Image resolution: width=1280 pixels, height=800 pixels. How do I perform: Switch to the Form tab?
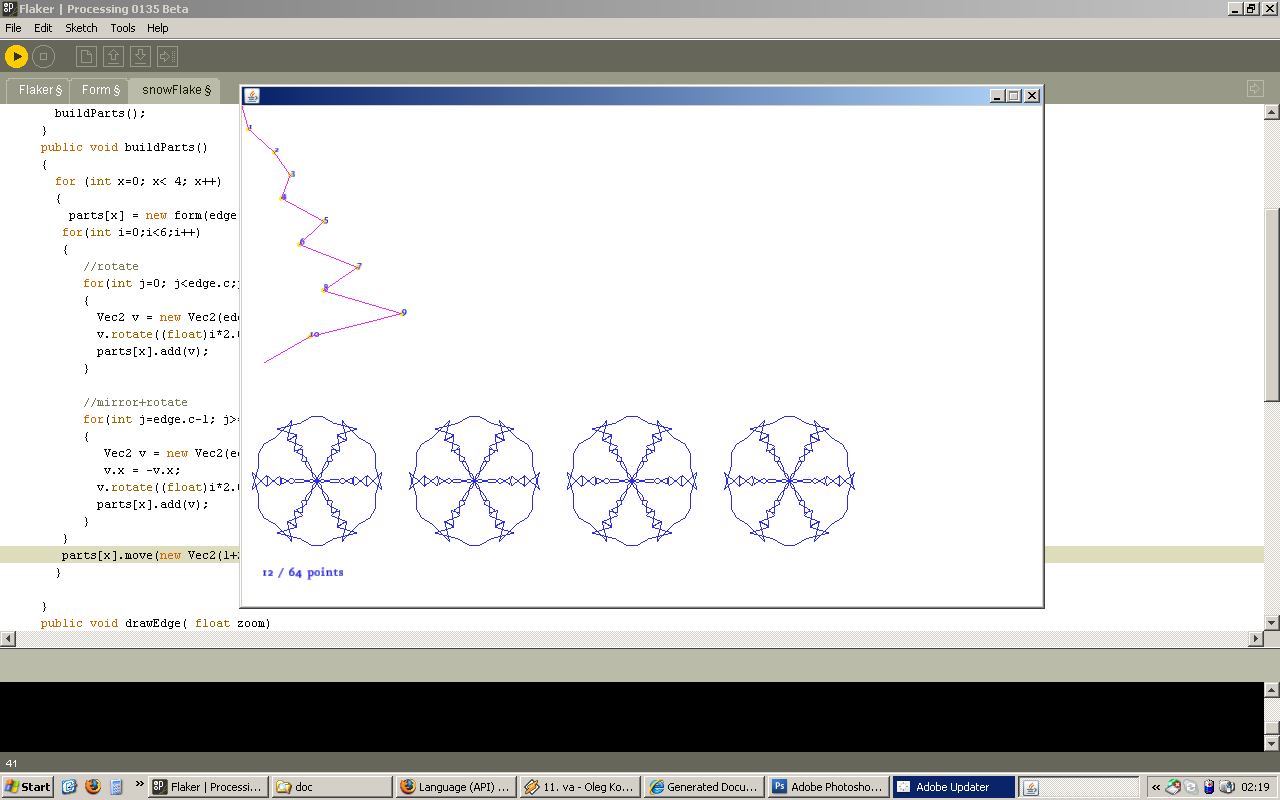click(101, 90)
